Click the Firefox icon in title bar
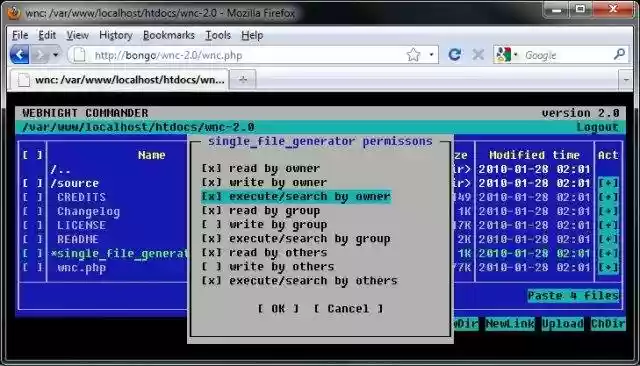 point(13,13)
